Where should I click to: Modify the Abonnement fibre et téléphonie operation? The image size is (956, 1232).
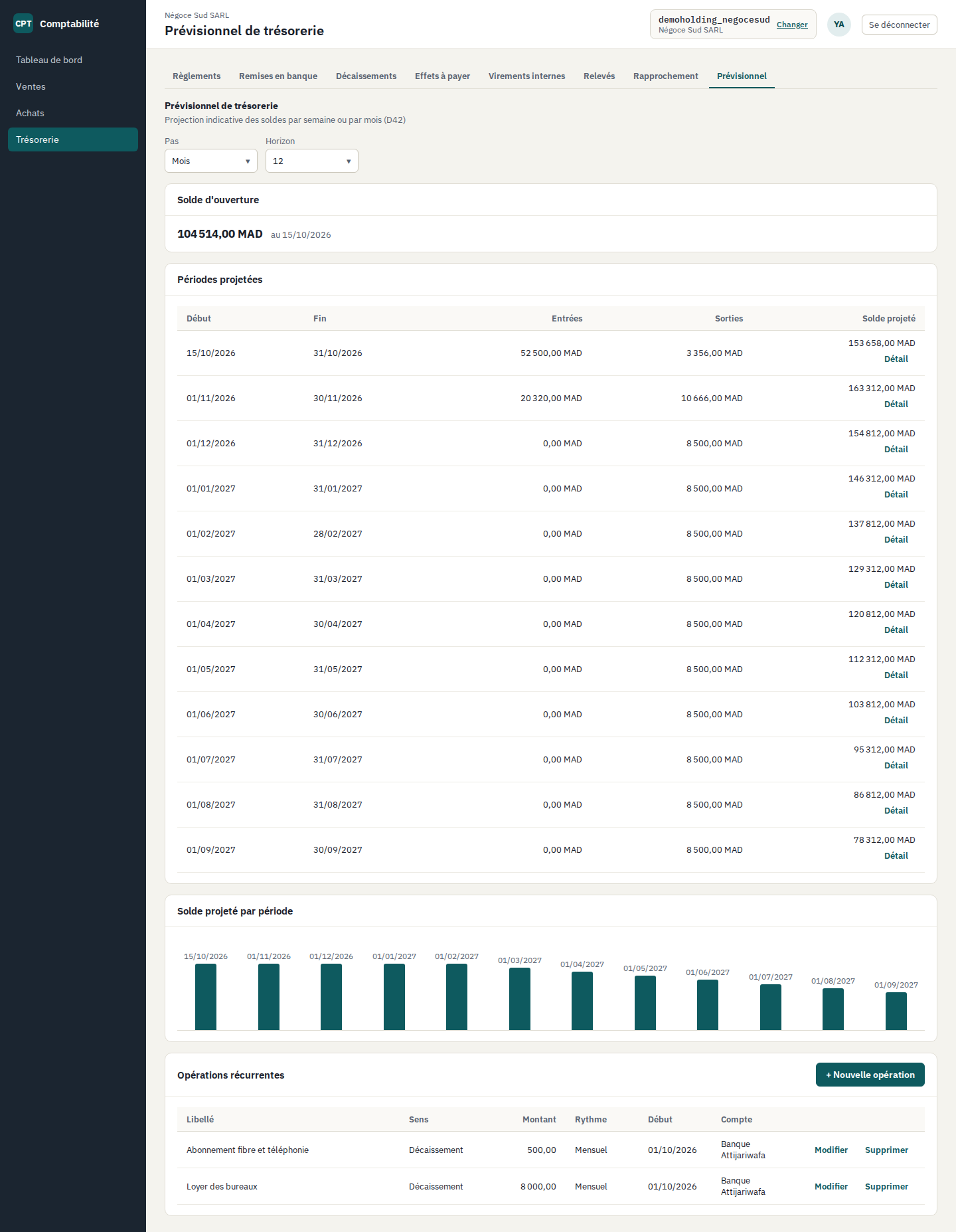(x=831, y=1150)
